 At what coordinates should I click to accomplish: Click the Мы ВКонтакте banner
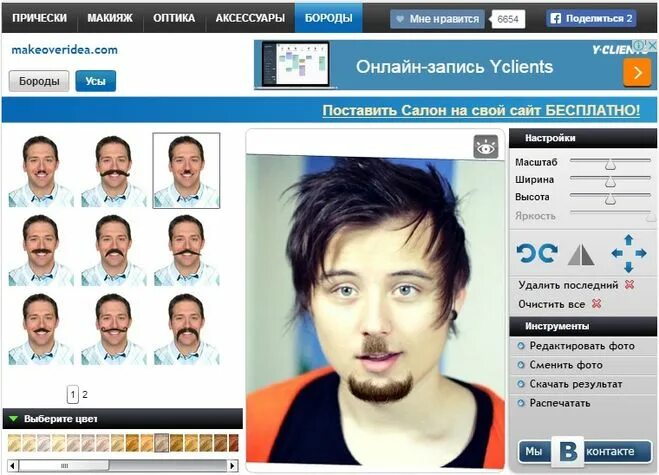point(585,452)
